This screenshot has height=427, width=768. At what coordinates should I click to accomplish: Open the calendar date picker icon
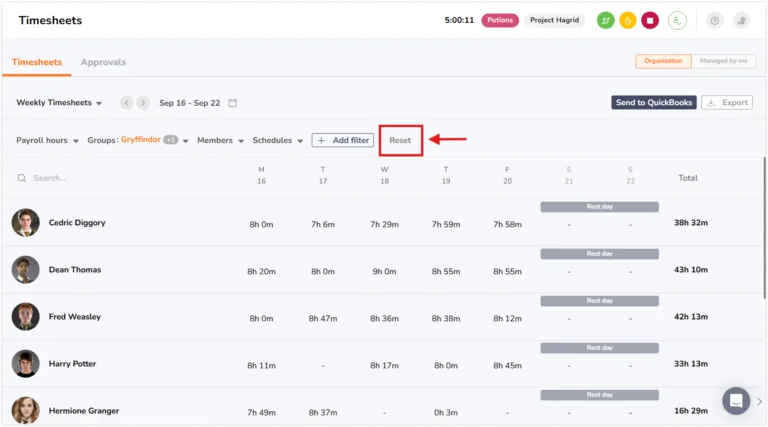pos(233,103)
